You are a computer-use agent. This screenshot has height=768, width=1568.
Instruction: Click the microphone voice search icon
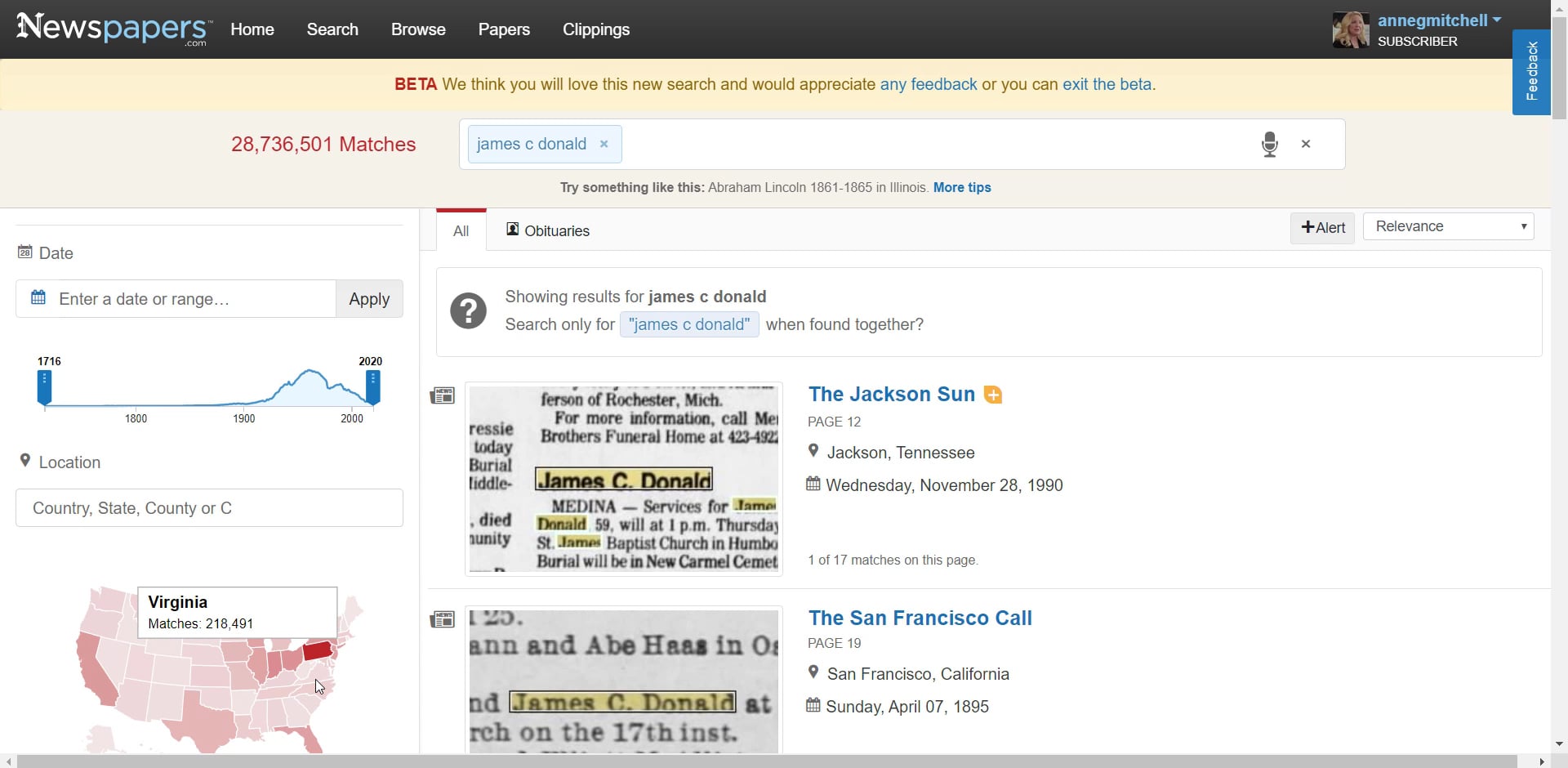point(1269,144)
